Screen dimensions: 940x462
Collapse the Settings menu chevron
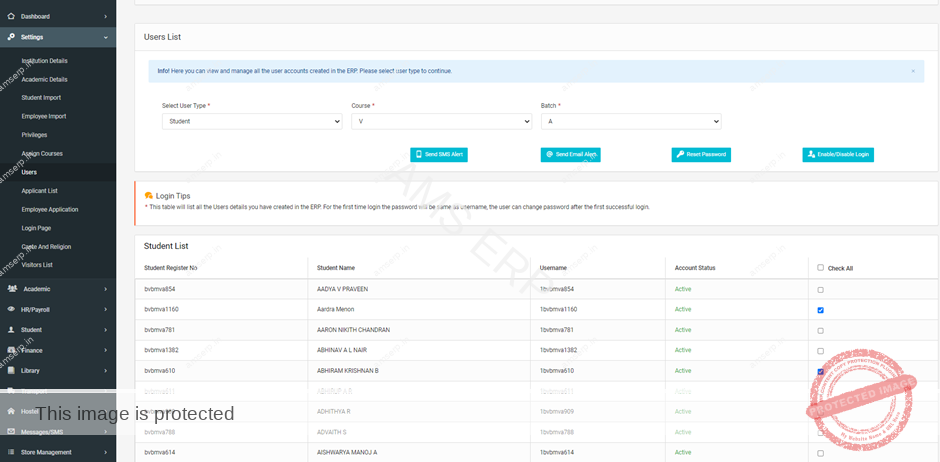click(106, 37)
